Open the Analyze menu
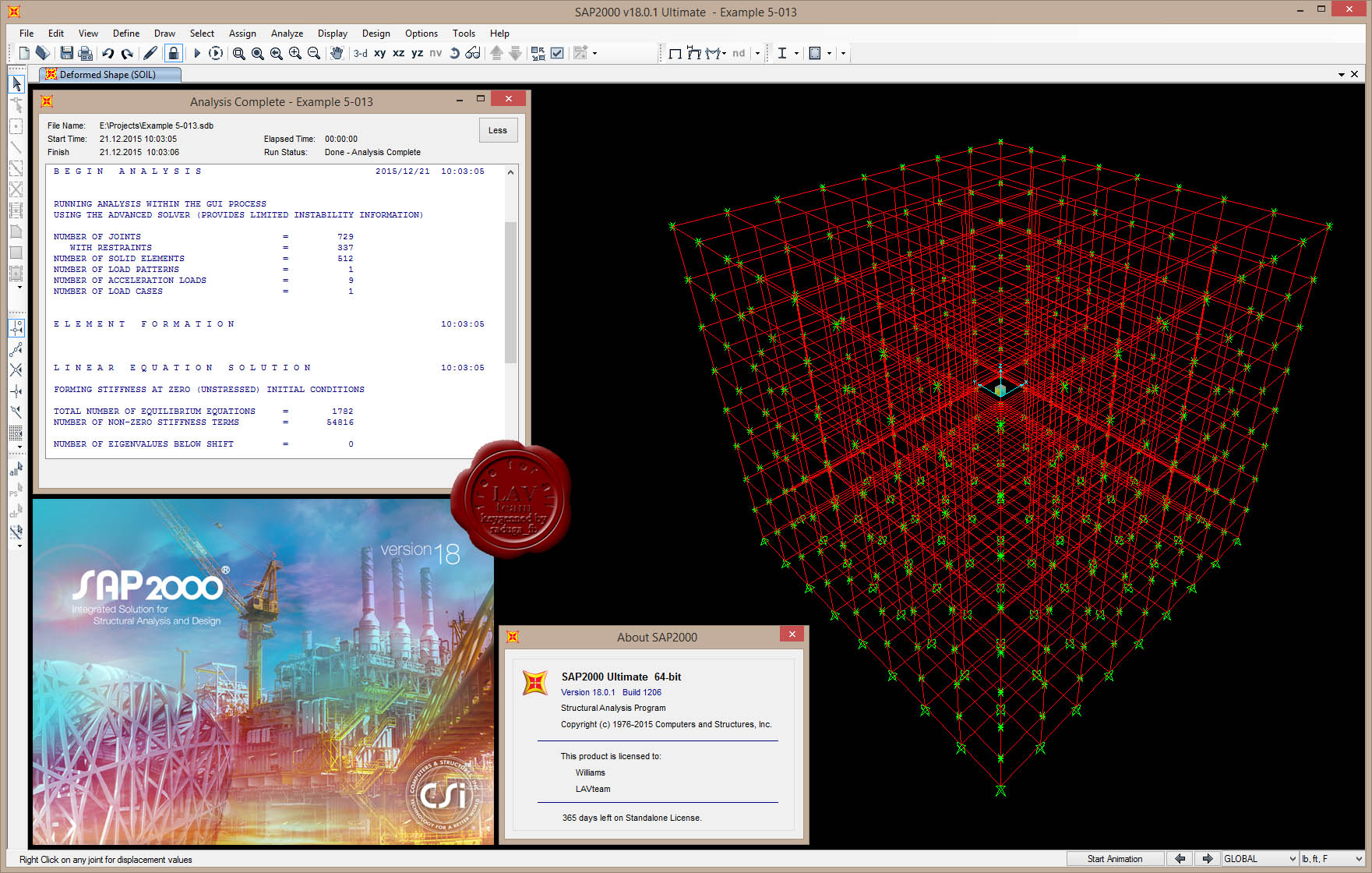Viewport: 1372px width, 873px height. click(287, 34)
